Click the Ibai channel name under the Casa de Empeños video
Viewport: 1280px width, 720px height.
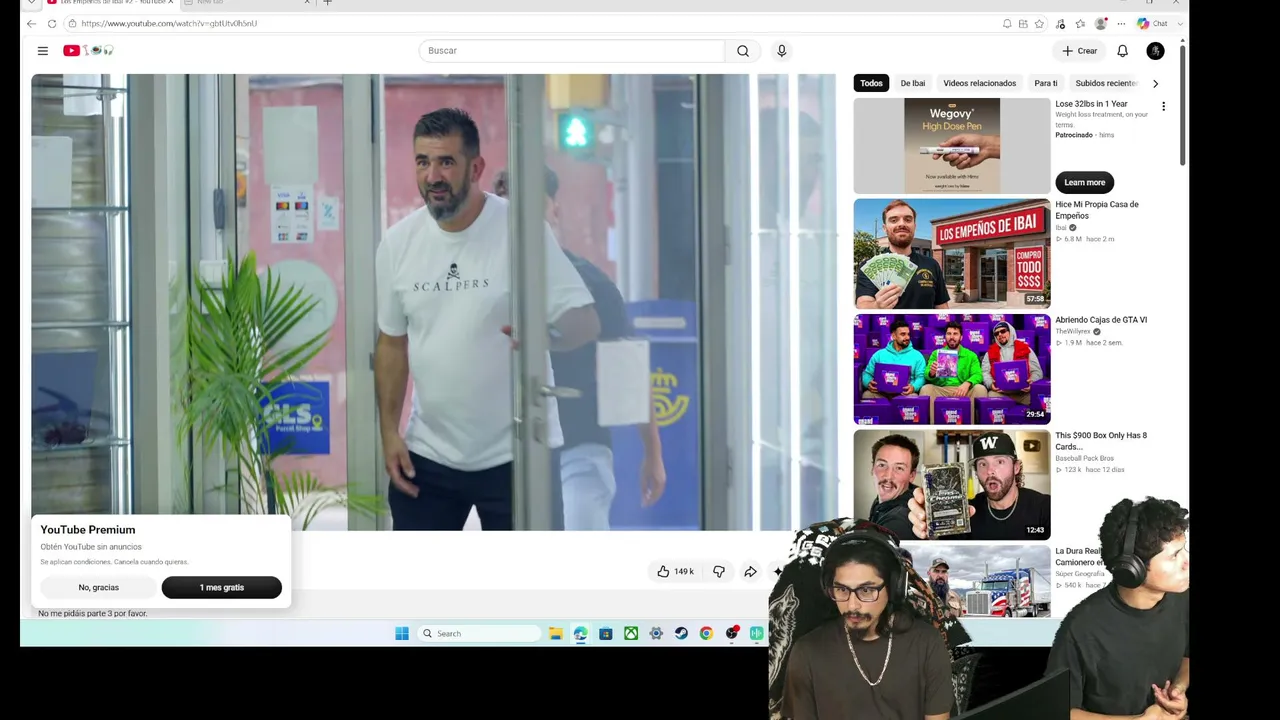[1061, 228]
